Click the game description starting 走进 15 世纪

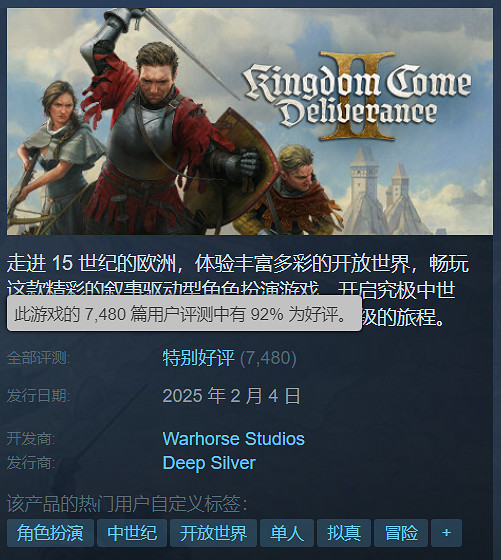[x=238, y=290]
